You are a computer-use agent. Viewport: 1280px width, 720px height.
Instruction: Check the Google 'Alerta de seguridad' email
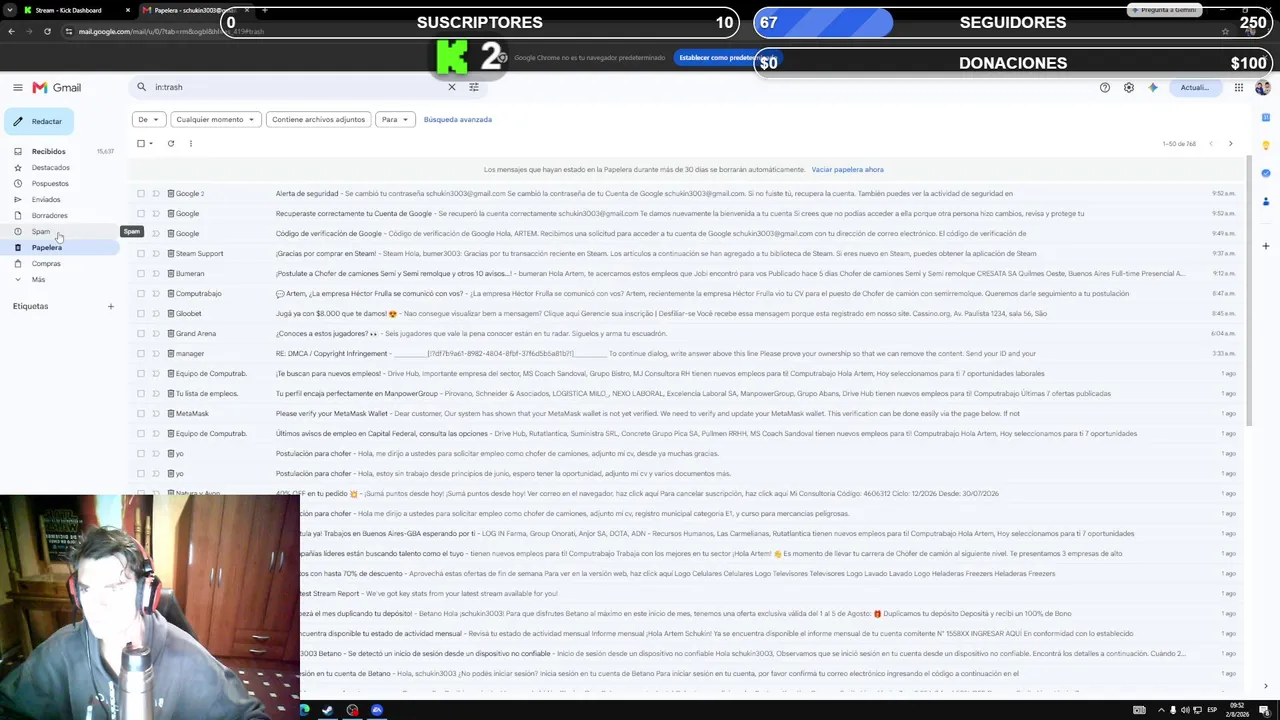coord(141,193)
